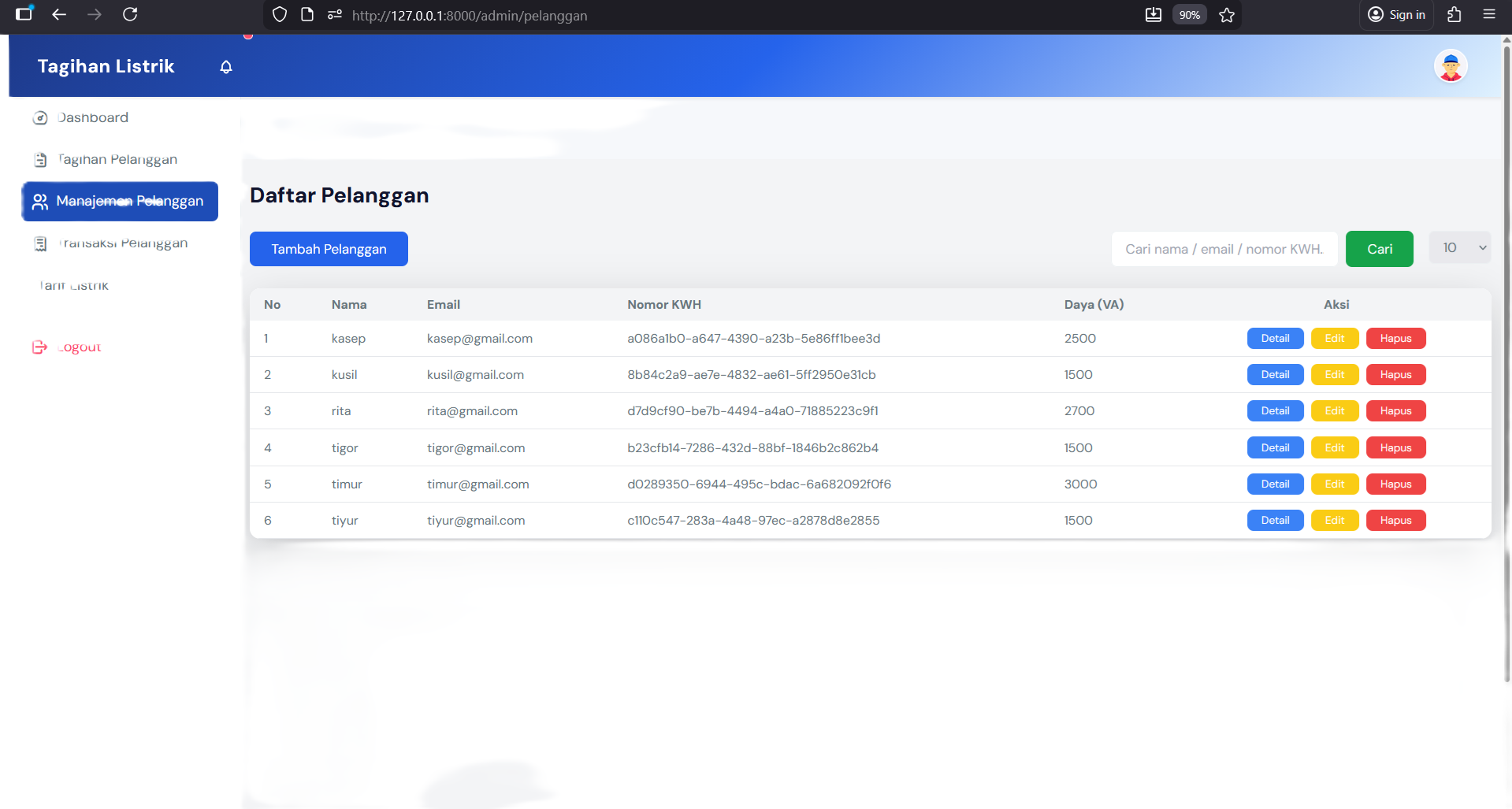The image size is (1512, 809).
Task: Log out via the Logout sidebar link
Action: tap(66, 347)
